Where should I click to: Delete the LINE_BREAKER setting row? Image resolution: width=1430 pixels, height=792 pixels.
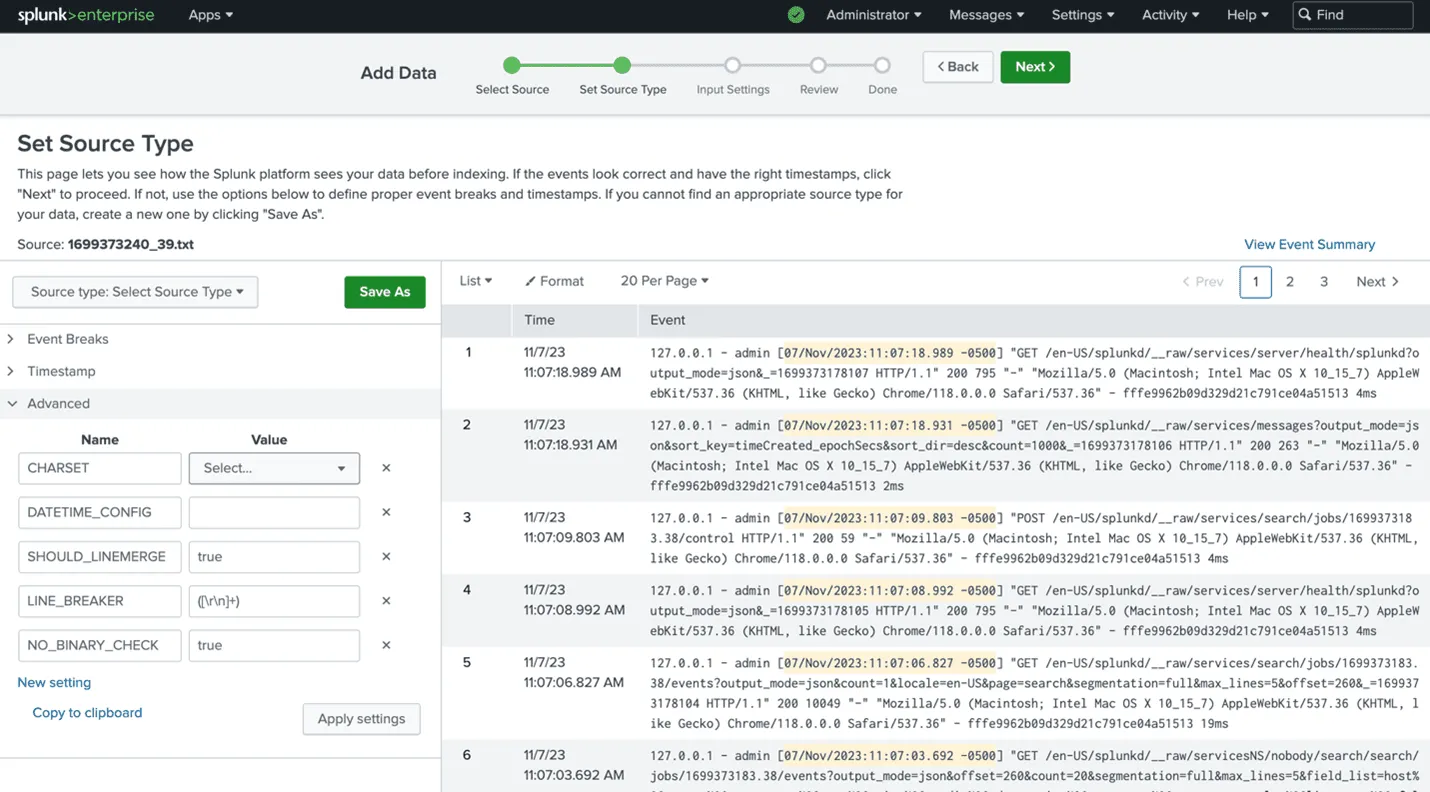pos(386,601)
